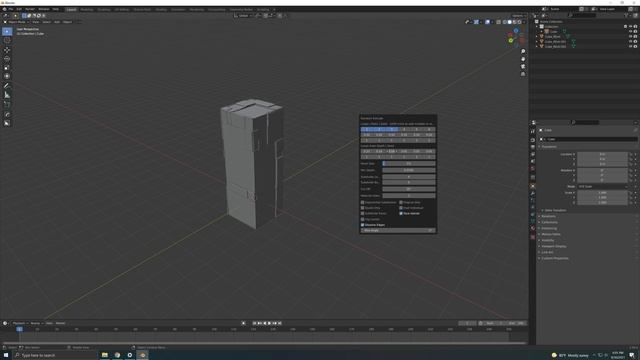
Task: Open the timeline Playback menu
Action: [20, 323]
